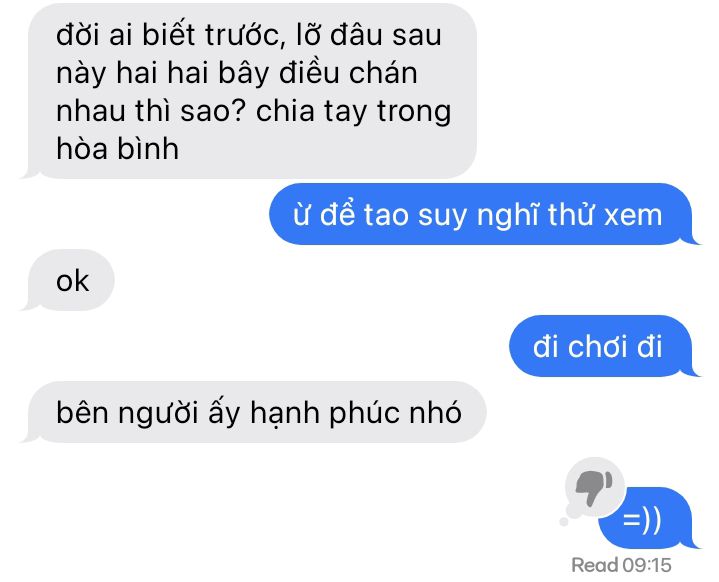Click the word "Read" under the last message

click(x=595, y=565)
